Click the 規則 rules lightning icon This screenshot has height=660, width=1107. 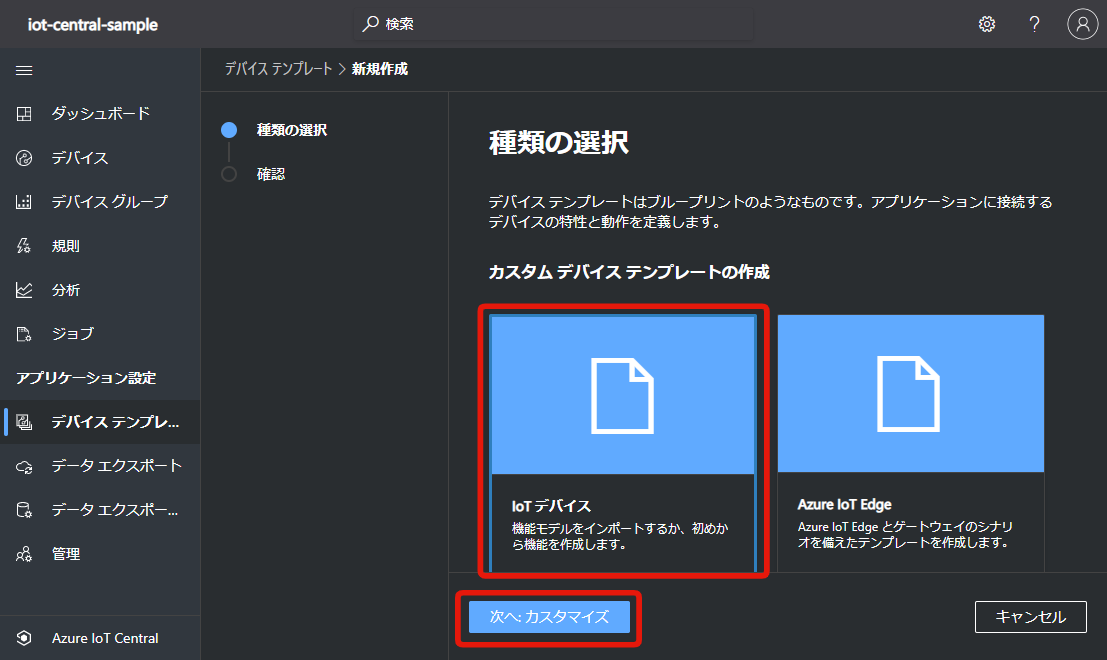click(x=24, y=246)
